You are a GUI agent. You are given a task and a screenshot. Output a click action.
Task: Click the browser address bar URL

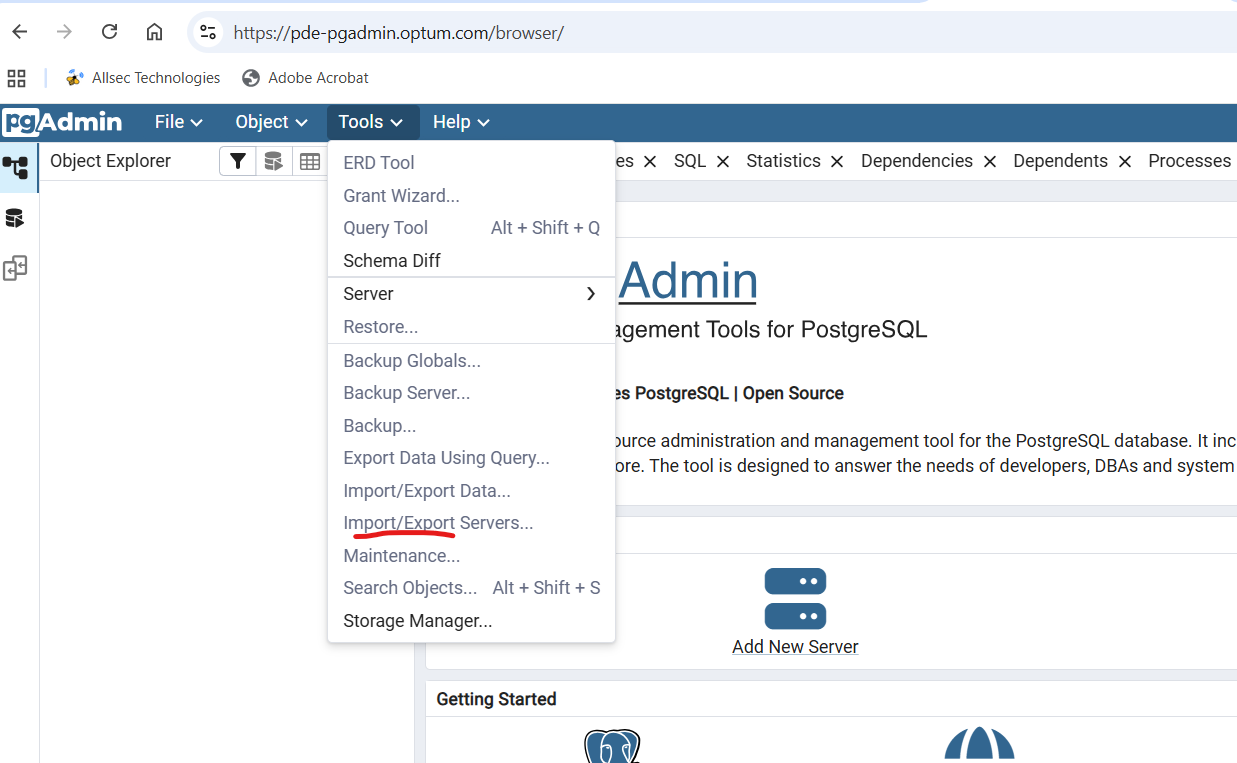click(x=398, y=33)
